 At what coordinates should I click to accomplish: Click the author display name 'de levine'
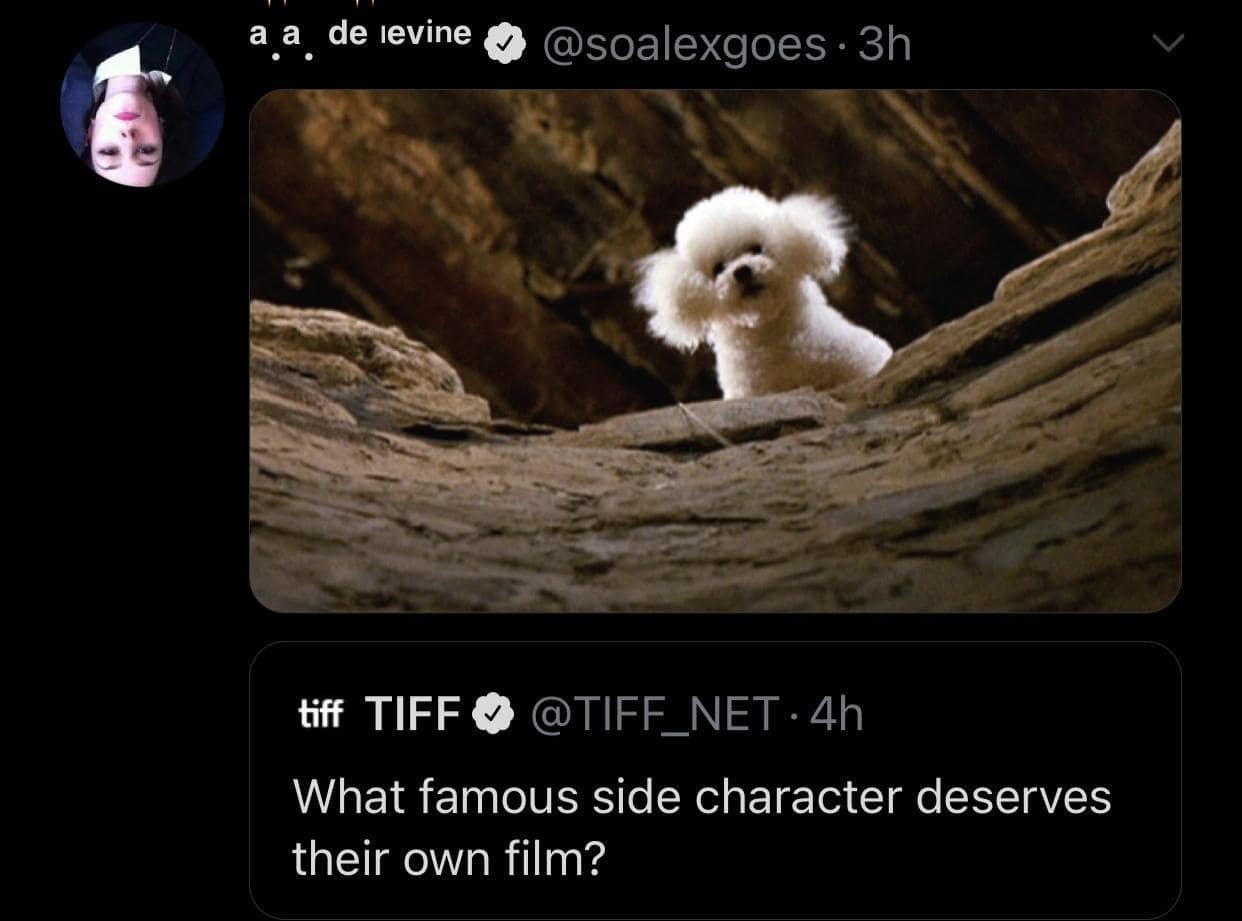tap(399, 34)
